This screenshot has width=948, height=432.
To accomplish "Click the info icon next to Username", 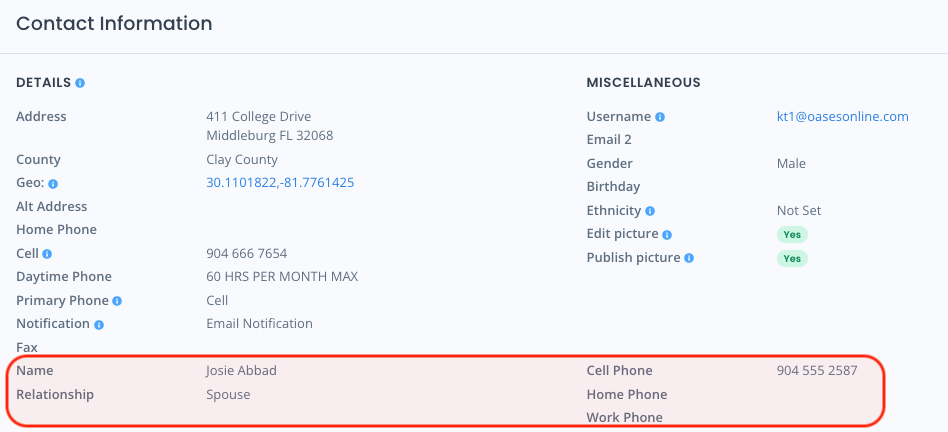I will click(x=660, y=117).
